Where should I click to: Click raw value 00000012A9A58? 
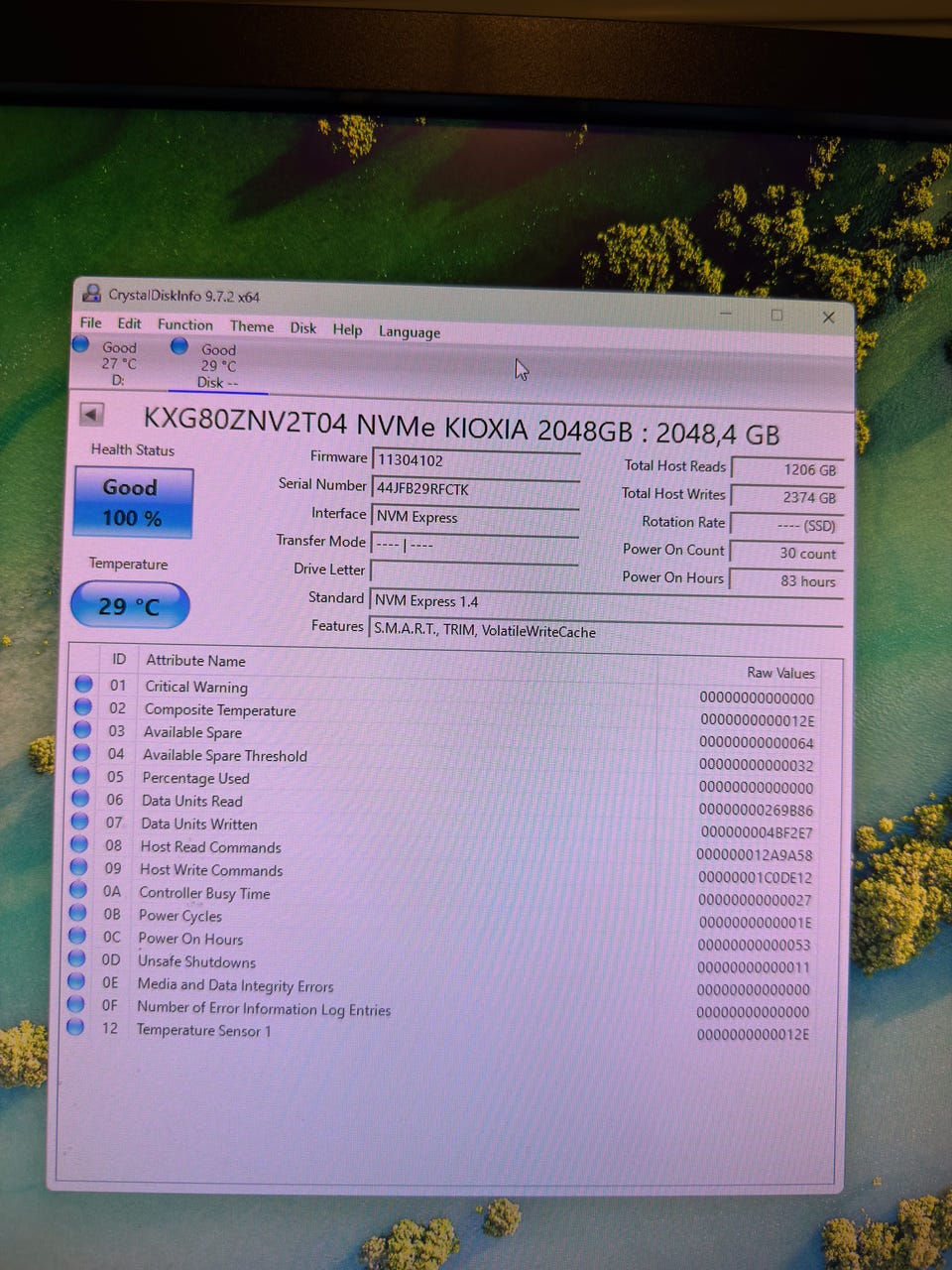coord(755,854)
